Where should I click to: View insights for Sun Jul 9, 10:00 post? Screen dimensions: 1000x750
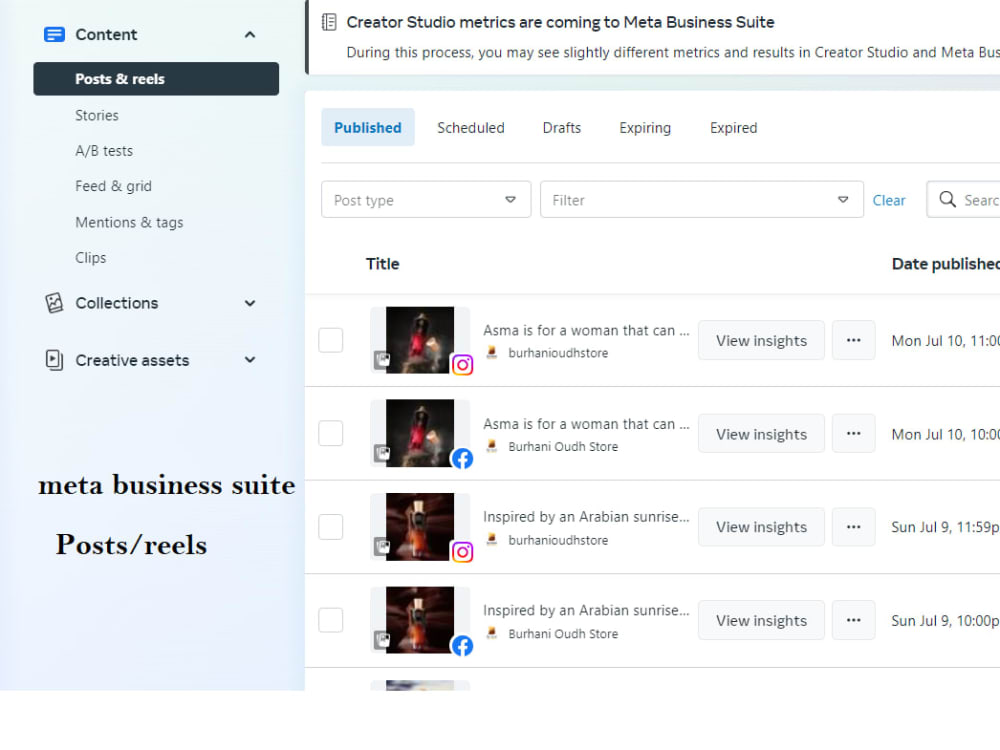click(761, 620)
